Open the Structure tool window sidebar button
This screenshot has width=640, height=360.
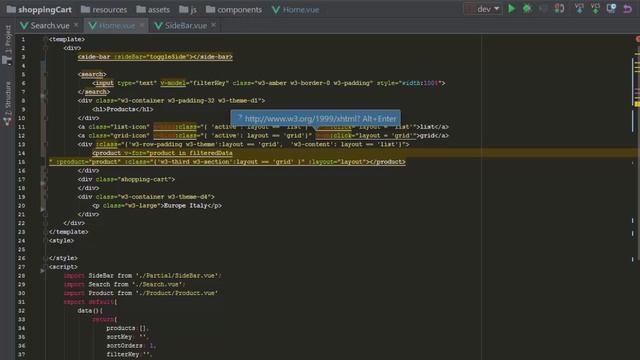click(x=7, y=103)
